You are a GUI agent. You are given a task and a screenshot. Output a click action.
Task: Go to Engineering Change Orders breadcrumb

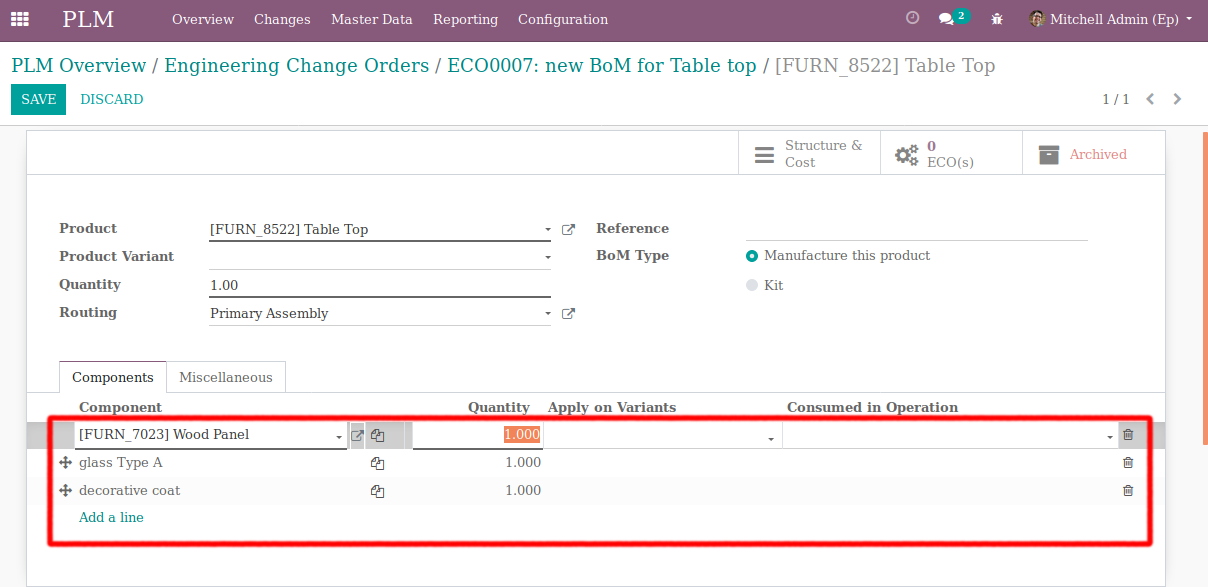(x=297, y=66)
